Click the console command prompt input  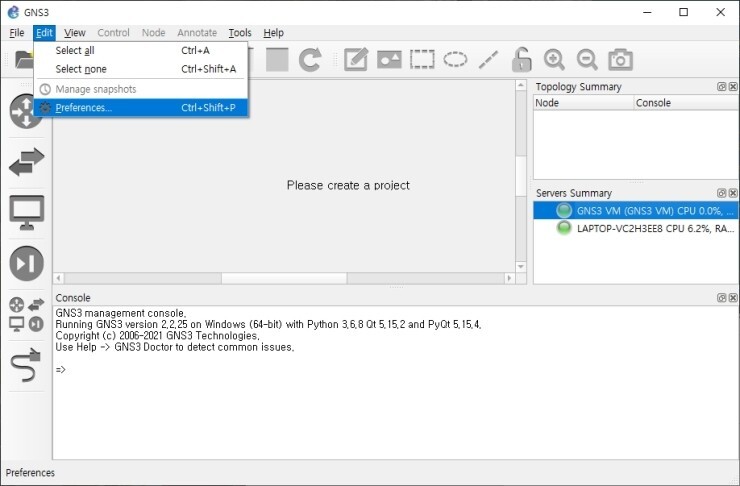[60, 369]
